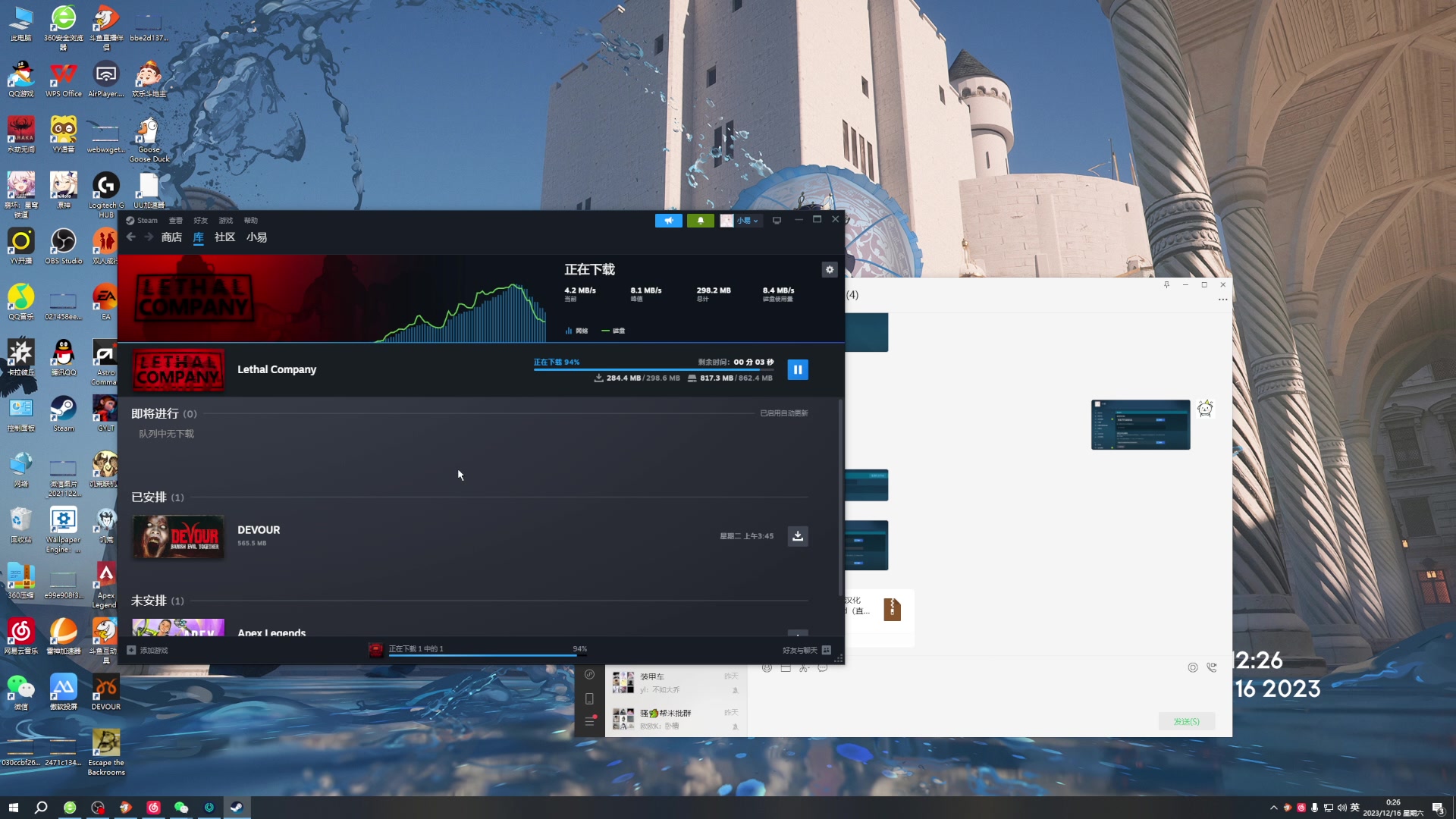This screenshot has height=819, width=1456.
Task: Open WeChat chat options three dots
Action: click(1222, 300)
